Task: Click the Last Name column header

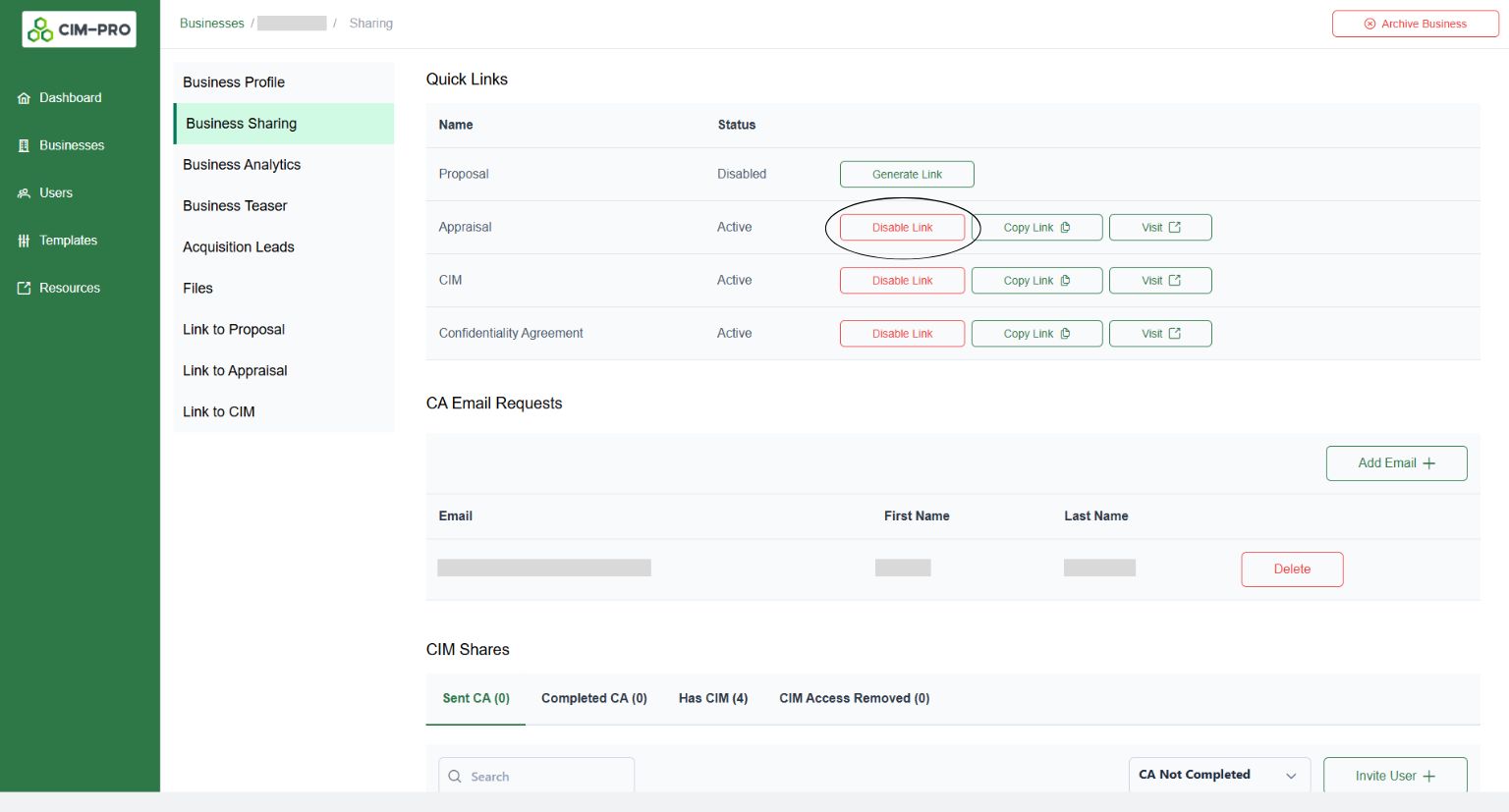Action: pos(1096,515)
